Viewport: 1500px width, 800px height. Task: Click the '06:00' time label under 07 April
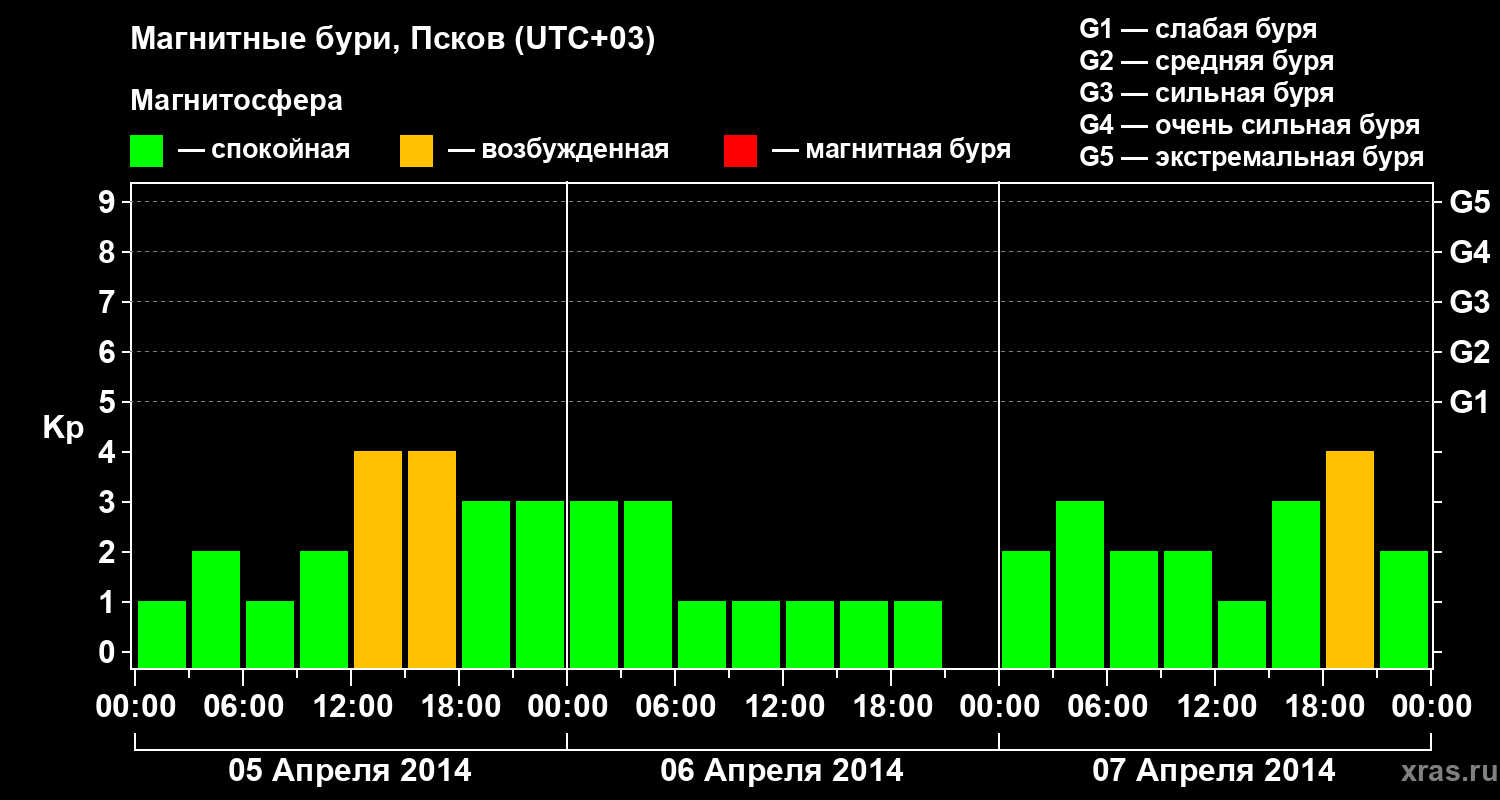[1107, 707]
